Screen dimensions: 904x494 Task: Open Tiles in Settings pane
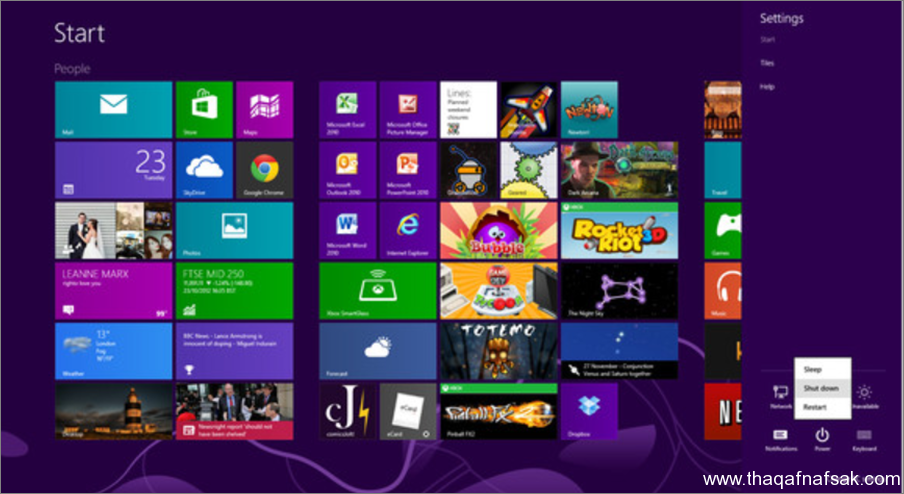coord(767,63)
